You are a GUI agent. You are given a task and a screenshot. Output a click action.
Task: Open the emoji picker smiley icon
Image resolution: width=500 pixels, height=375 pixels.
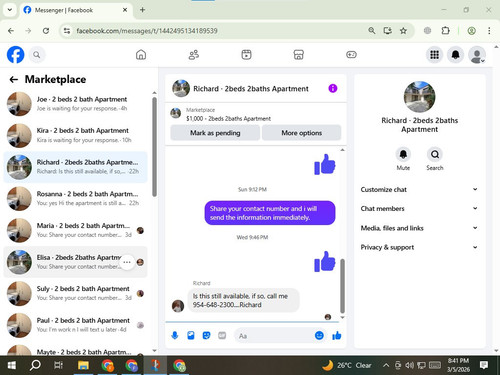click(319, 335)
